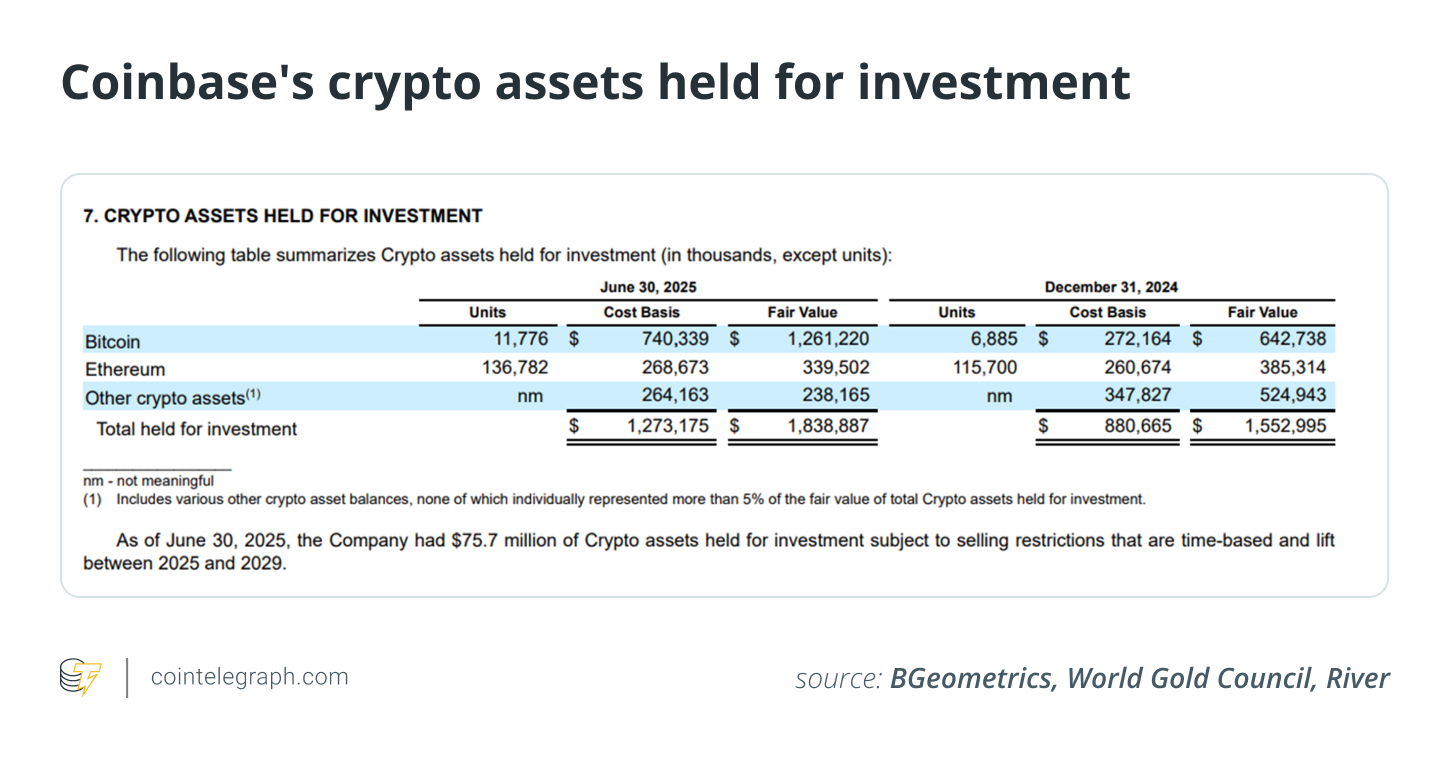Select the section heading Crypto Assets Held for Investment
This screenshot has width=1450, height=758.
283,216
